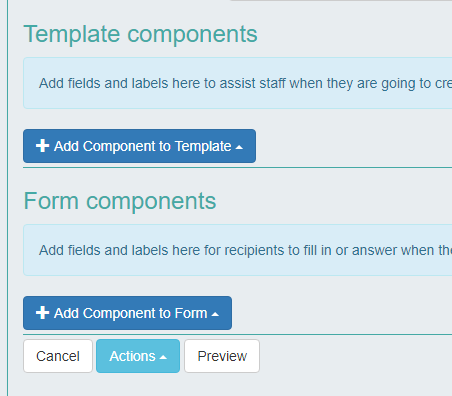
Task: Click the small caret beside Actions
Action: 163,357
